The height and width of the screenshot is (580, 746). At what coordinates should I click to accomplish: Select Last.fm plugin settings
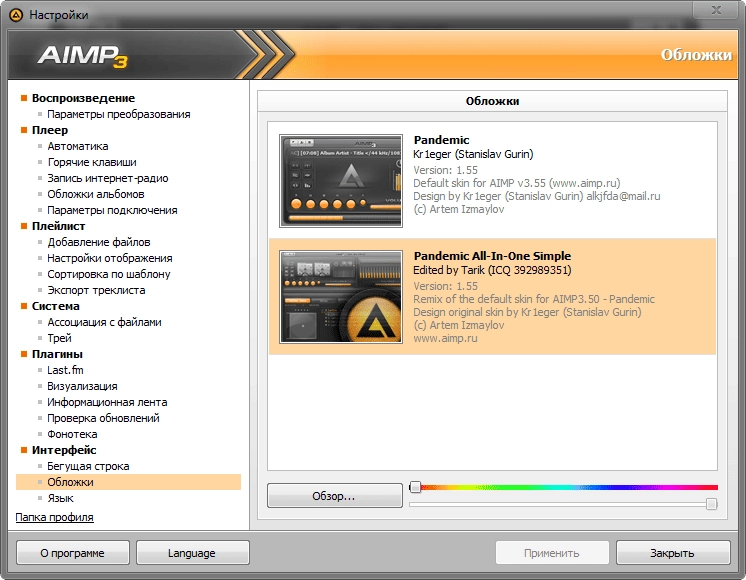[x=65, y=370]
